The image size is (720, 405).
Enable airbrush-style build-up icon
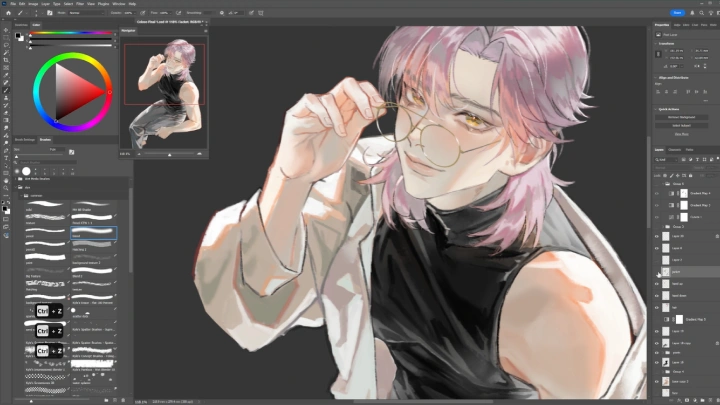[179, 13]
